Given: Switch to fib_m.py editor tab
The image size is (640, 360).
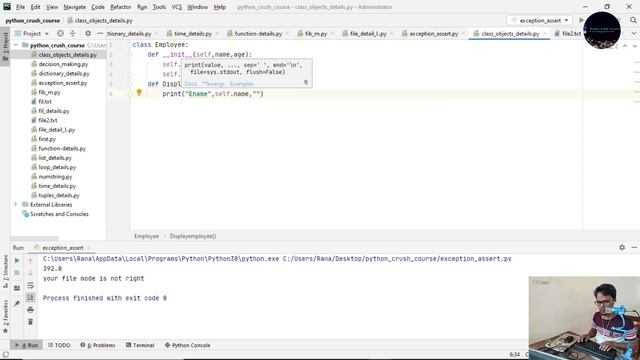Looking at the screenshot, I should (316, 34).
